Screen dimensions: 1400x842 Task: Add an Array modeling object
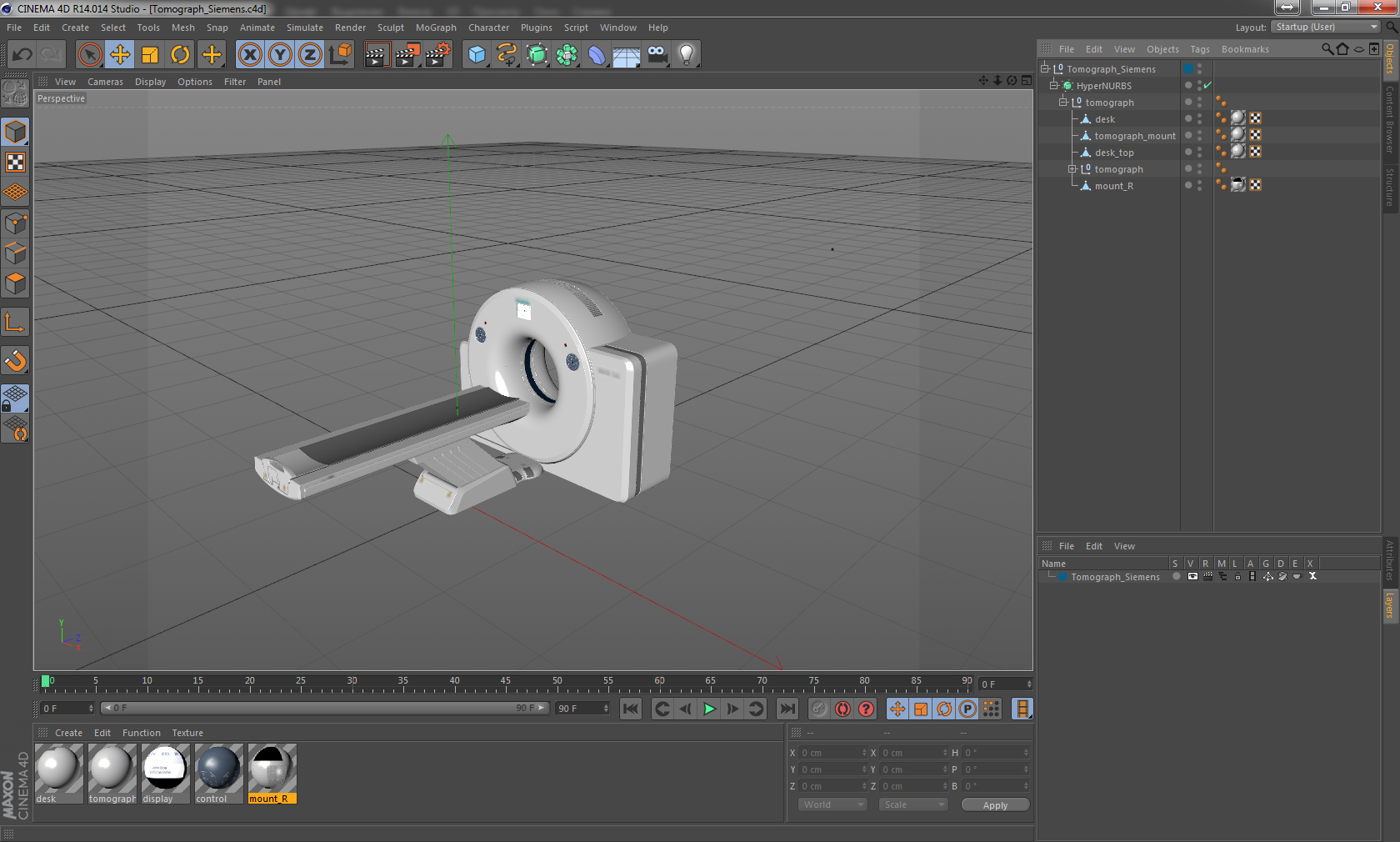(x=567, y=55)
